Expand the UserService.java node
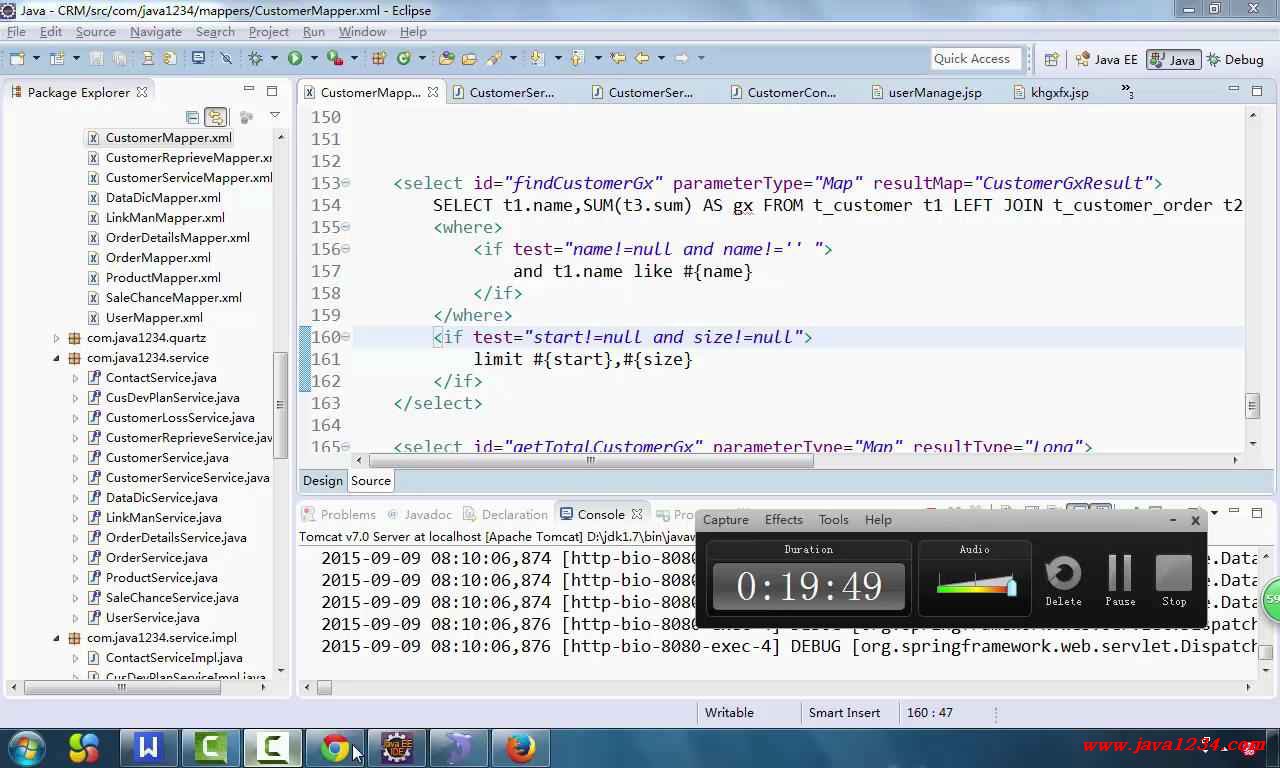The image size is (1280, 768). 75,618
